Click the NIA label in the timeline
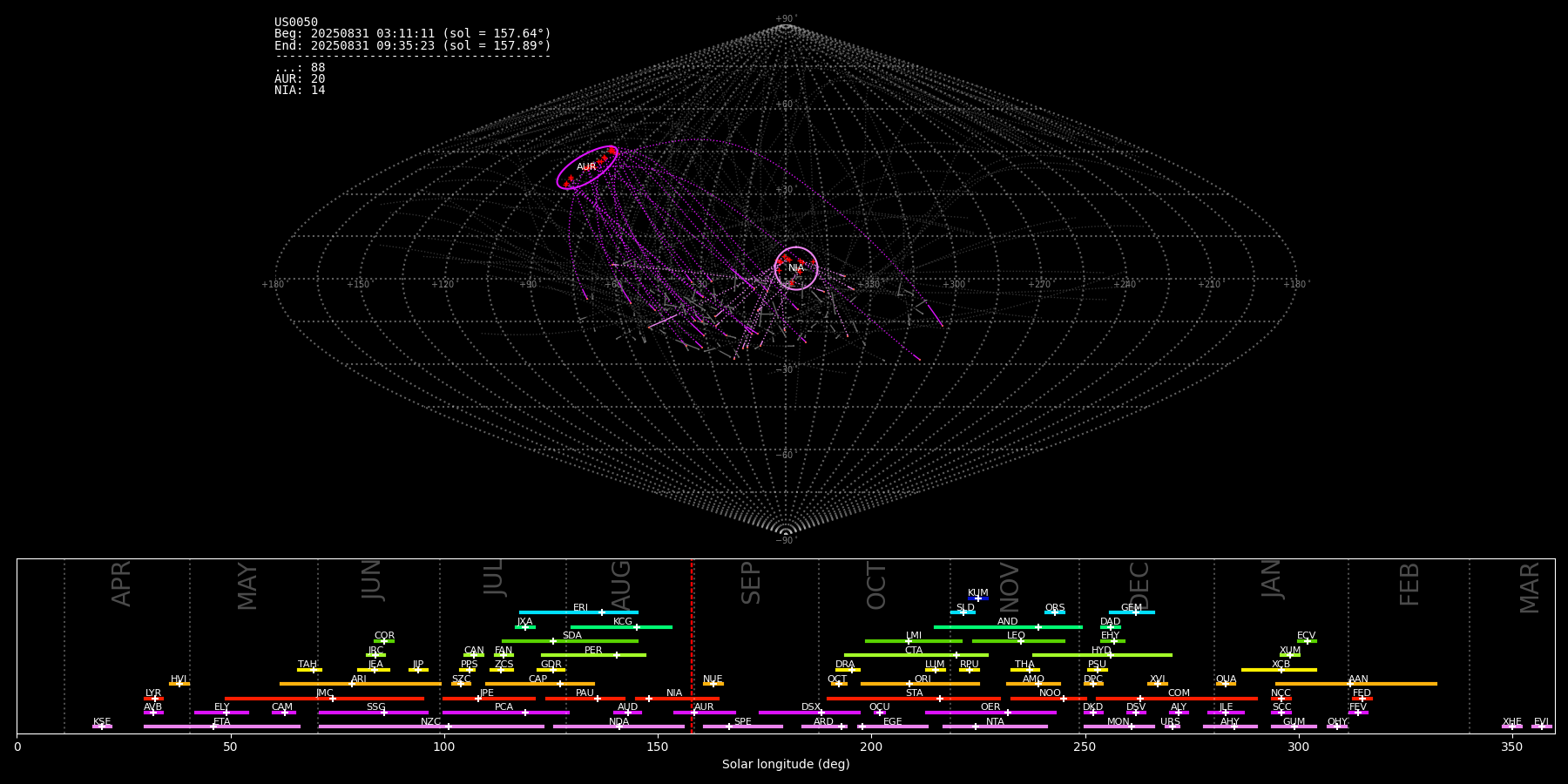This screenshot has width=1568, height=784. (x=674, y=693)
